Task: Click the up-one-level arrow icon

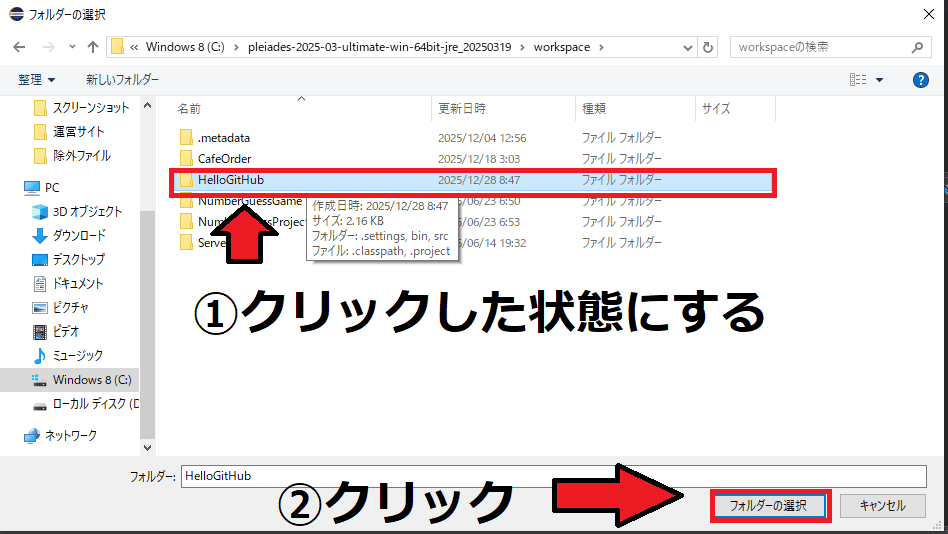Action: click(93, 47)
